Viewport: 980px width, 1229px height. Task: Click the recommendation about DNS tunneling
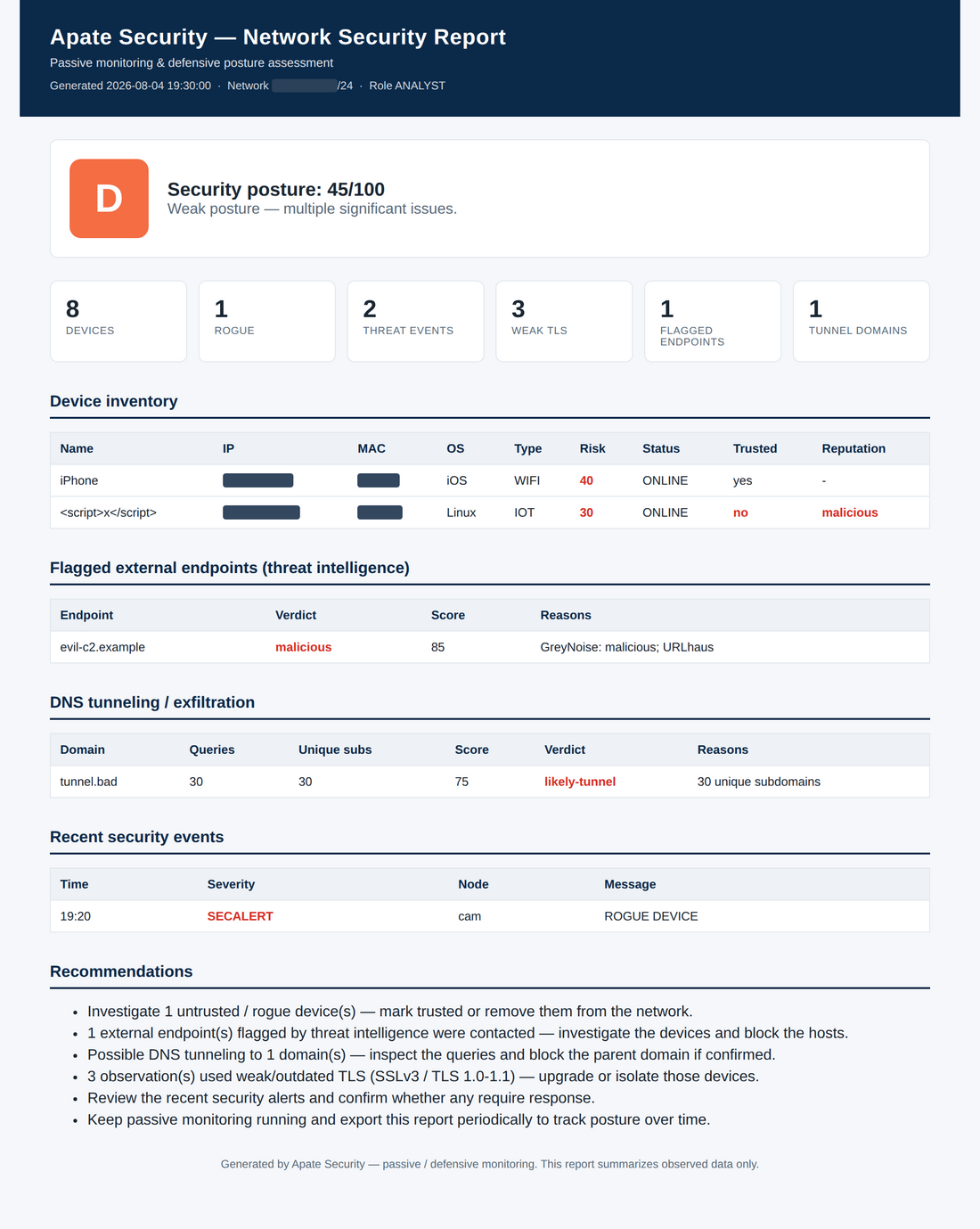431,1054
